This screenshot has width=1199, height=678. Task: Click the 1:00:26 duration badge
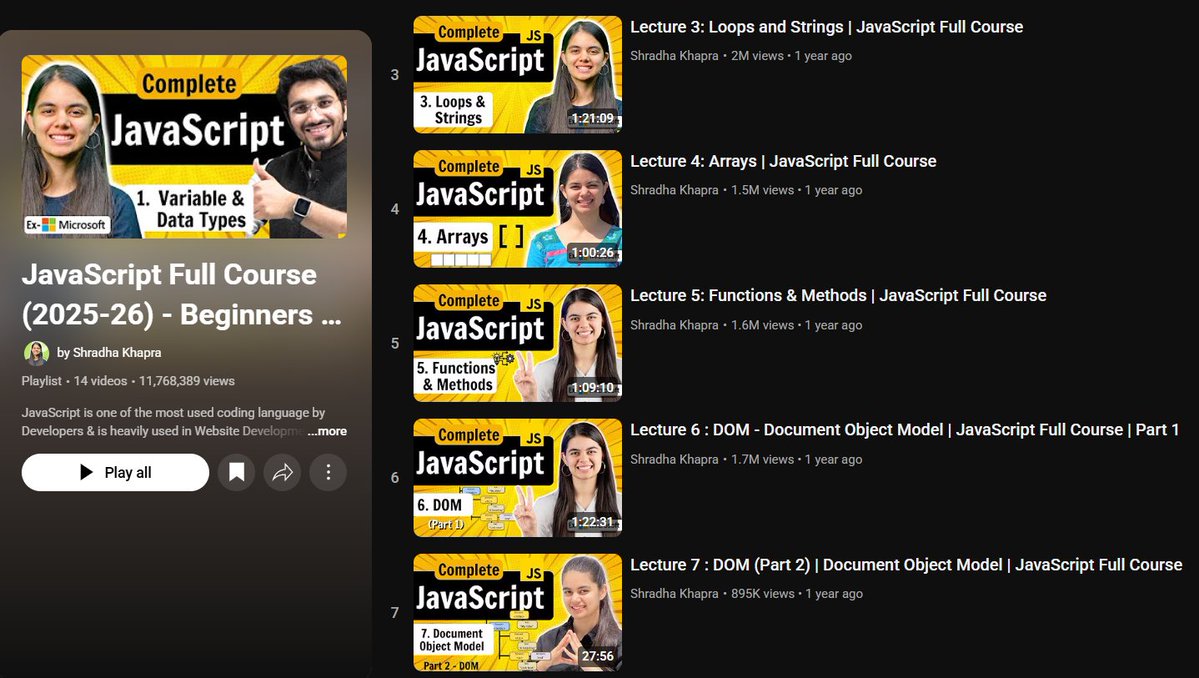593,253
